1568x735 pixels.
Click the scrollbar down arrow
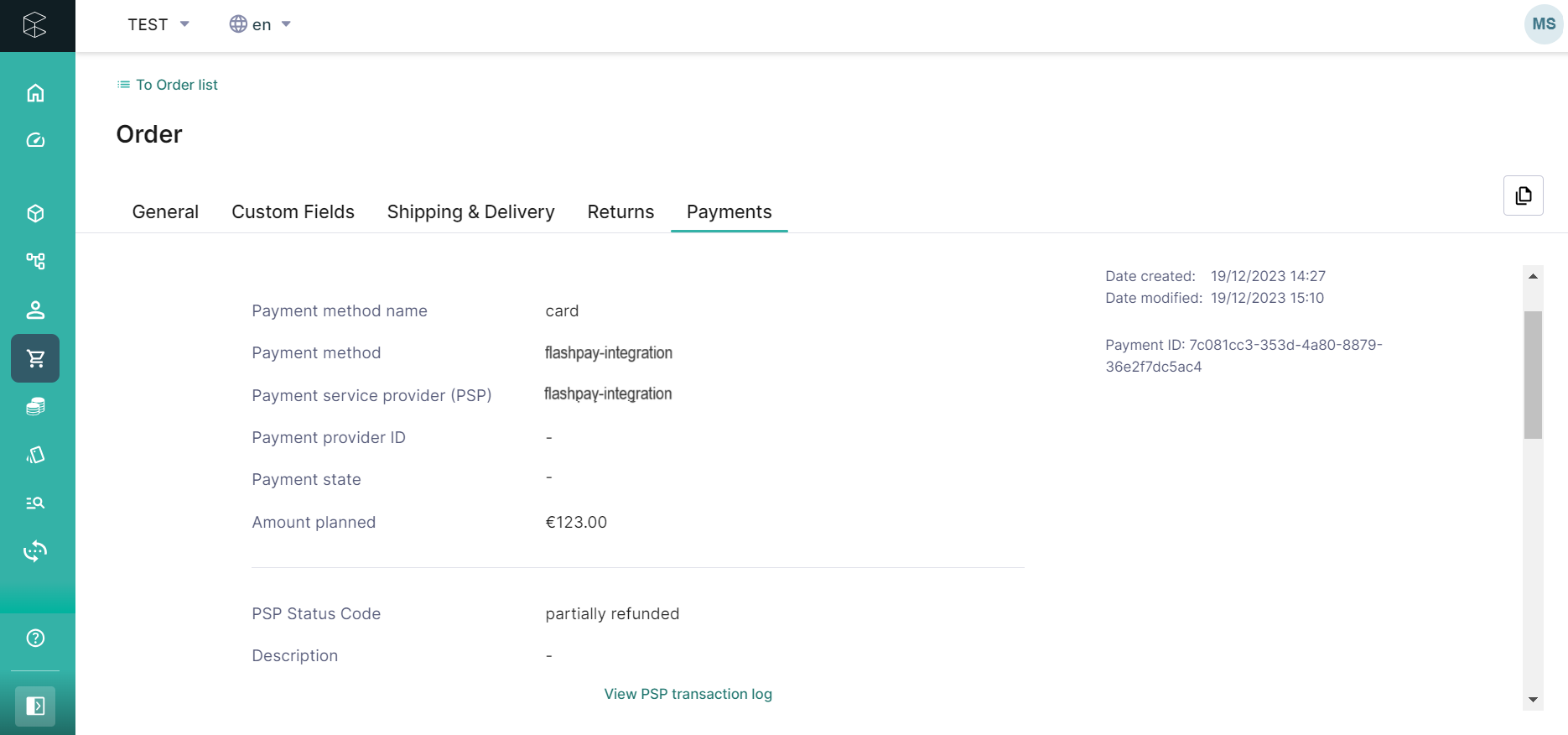pyautogui.click(x=1533, y=700)
